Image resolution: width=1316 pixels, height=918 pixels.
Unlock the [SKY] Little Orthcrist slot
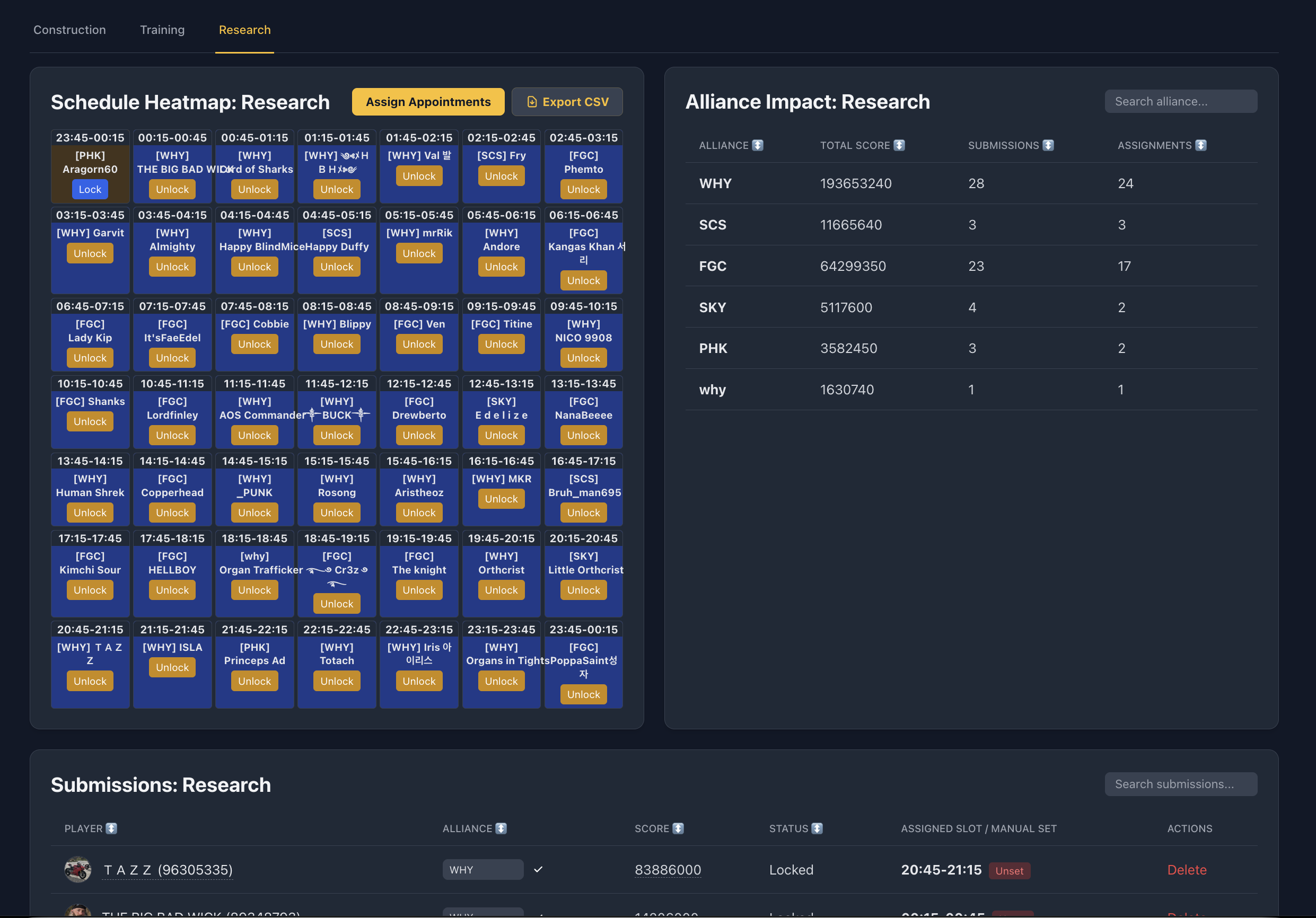[x=583, y=590]
